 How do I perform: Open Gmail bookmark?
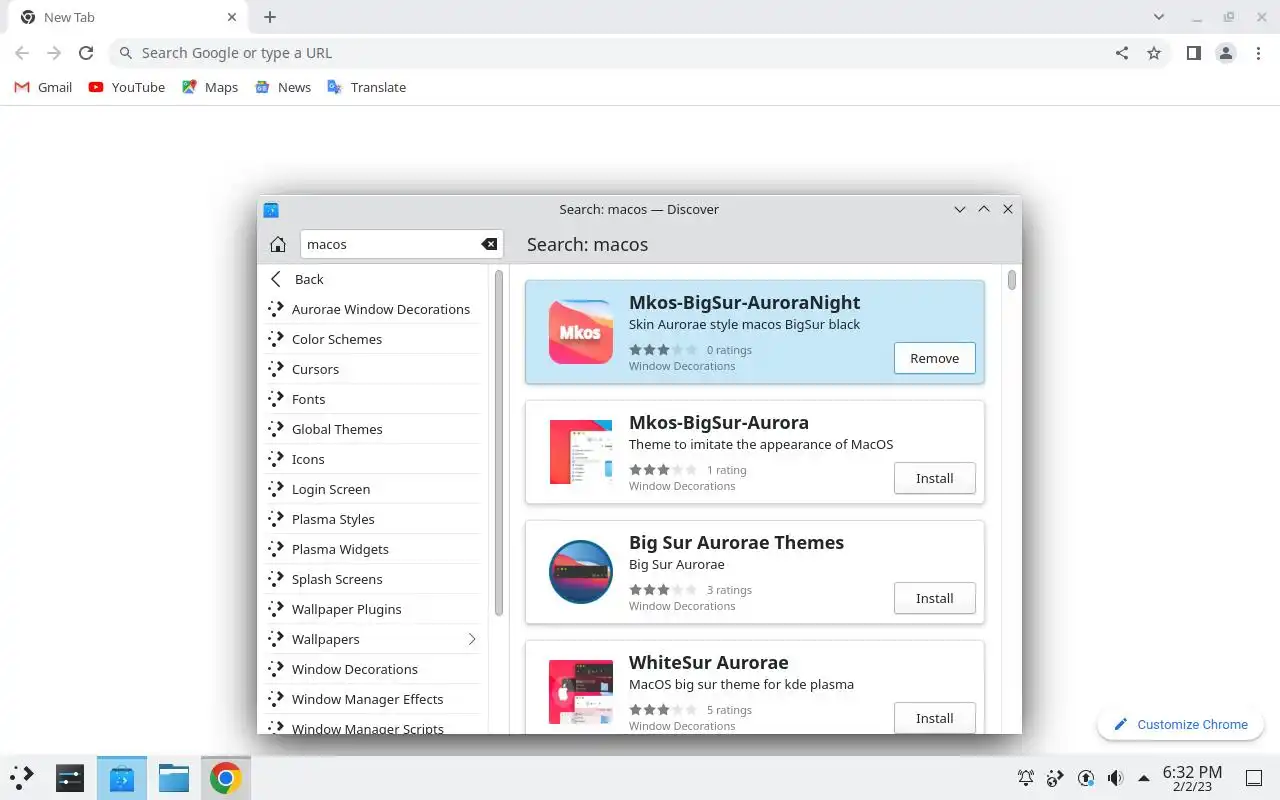coord(43,87)
